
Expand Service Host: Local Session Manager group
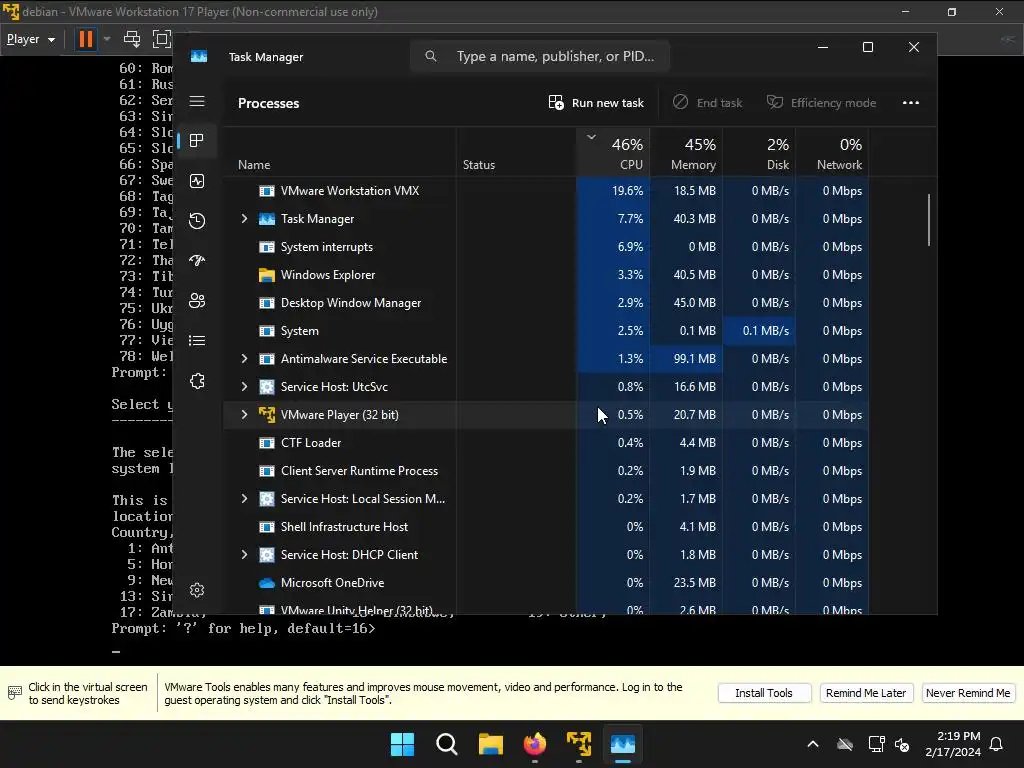point(244,499)
